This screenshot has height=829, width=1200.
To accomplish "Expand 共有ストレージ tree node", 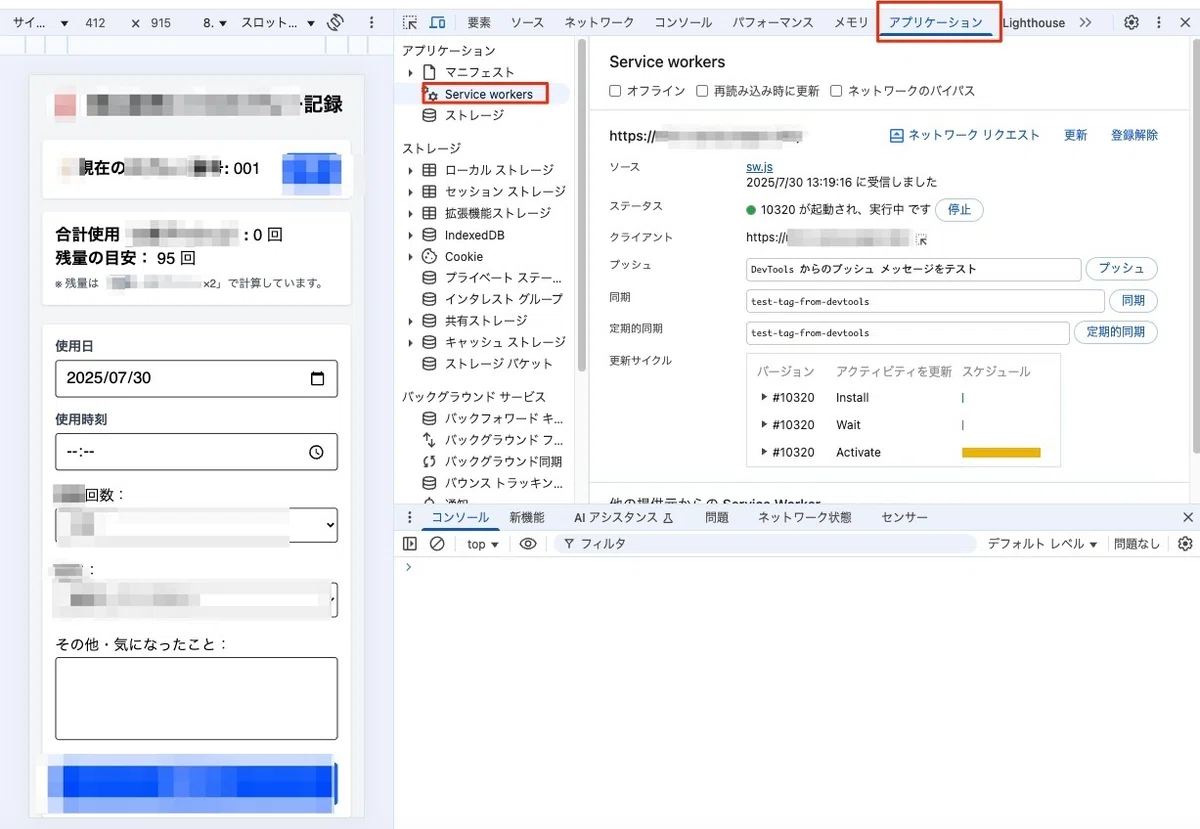I will point(410,321).
